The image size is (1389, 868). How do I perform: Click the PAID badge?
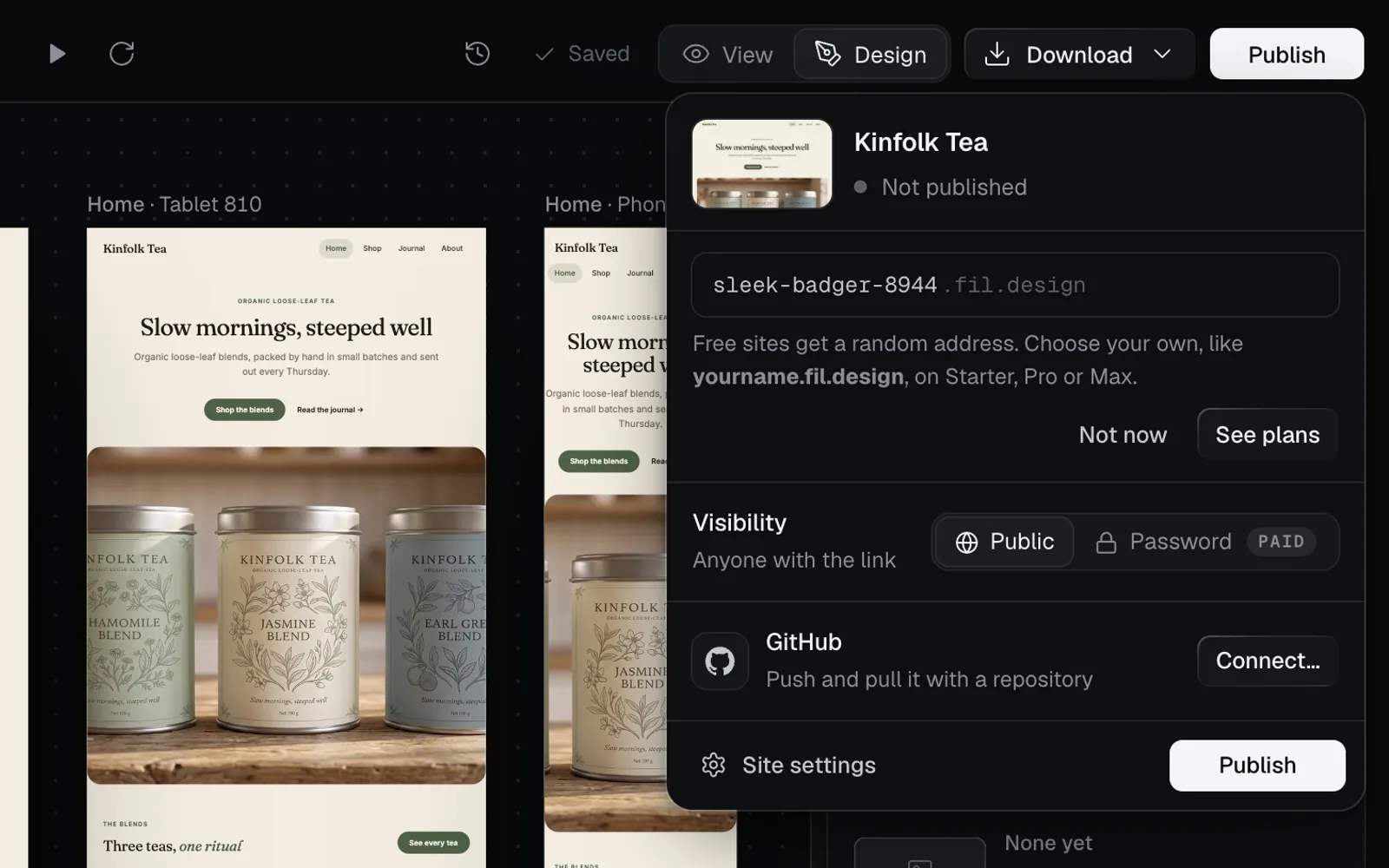(1281, 542)
